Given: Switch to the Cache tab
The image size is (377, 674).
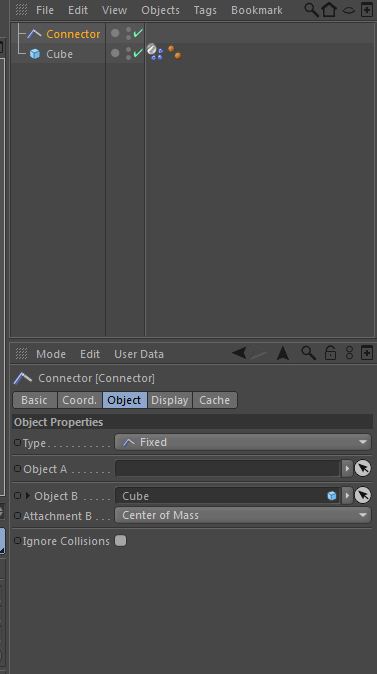Looking at the screenshot, I should [215, 400].
